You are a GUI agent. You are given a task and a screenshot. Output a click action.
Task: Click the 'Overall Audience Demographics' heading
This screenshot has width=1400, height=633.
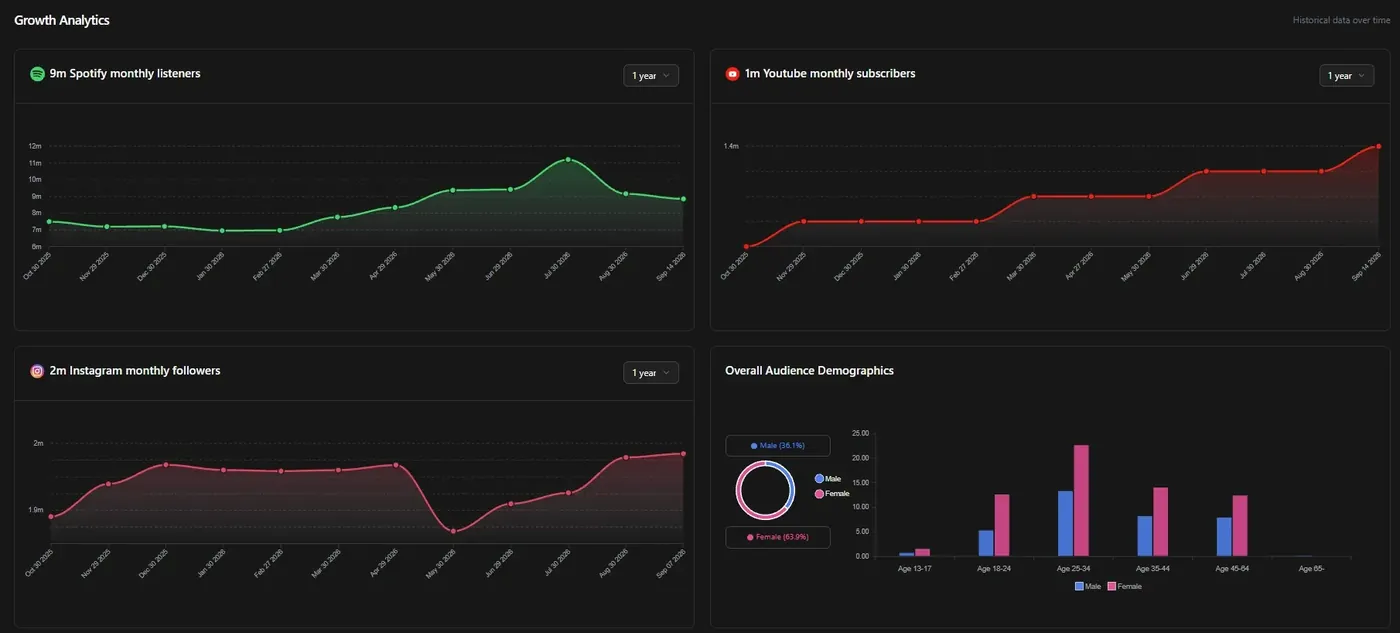pos(810,371)
